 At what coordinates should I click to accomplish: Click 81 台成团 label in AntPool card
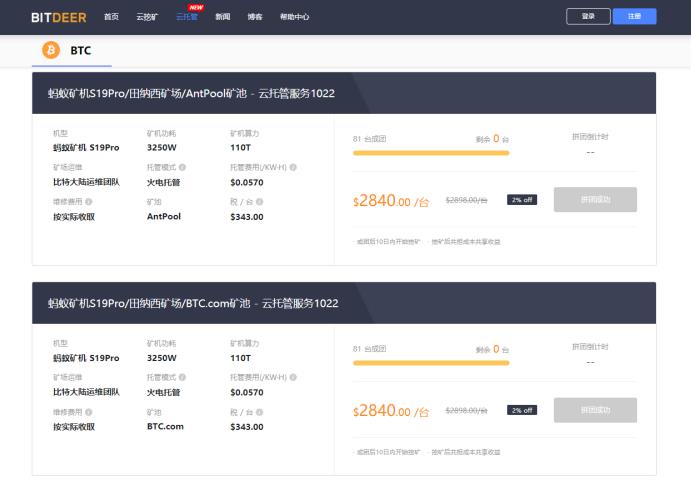[369, 139]
